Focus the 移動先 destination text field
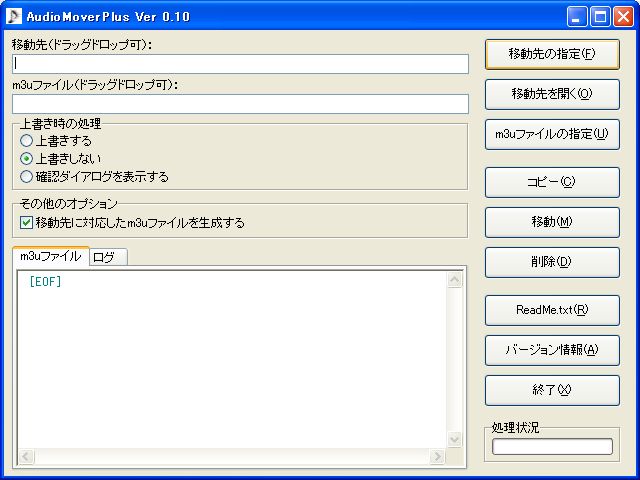This screenshot has width=640, height=480. (x=240, y=64)
